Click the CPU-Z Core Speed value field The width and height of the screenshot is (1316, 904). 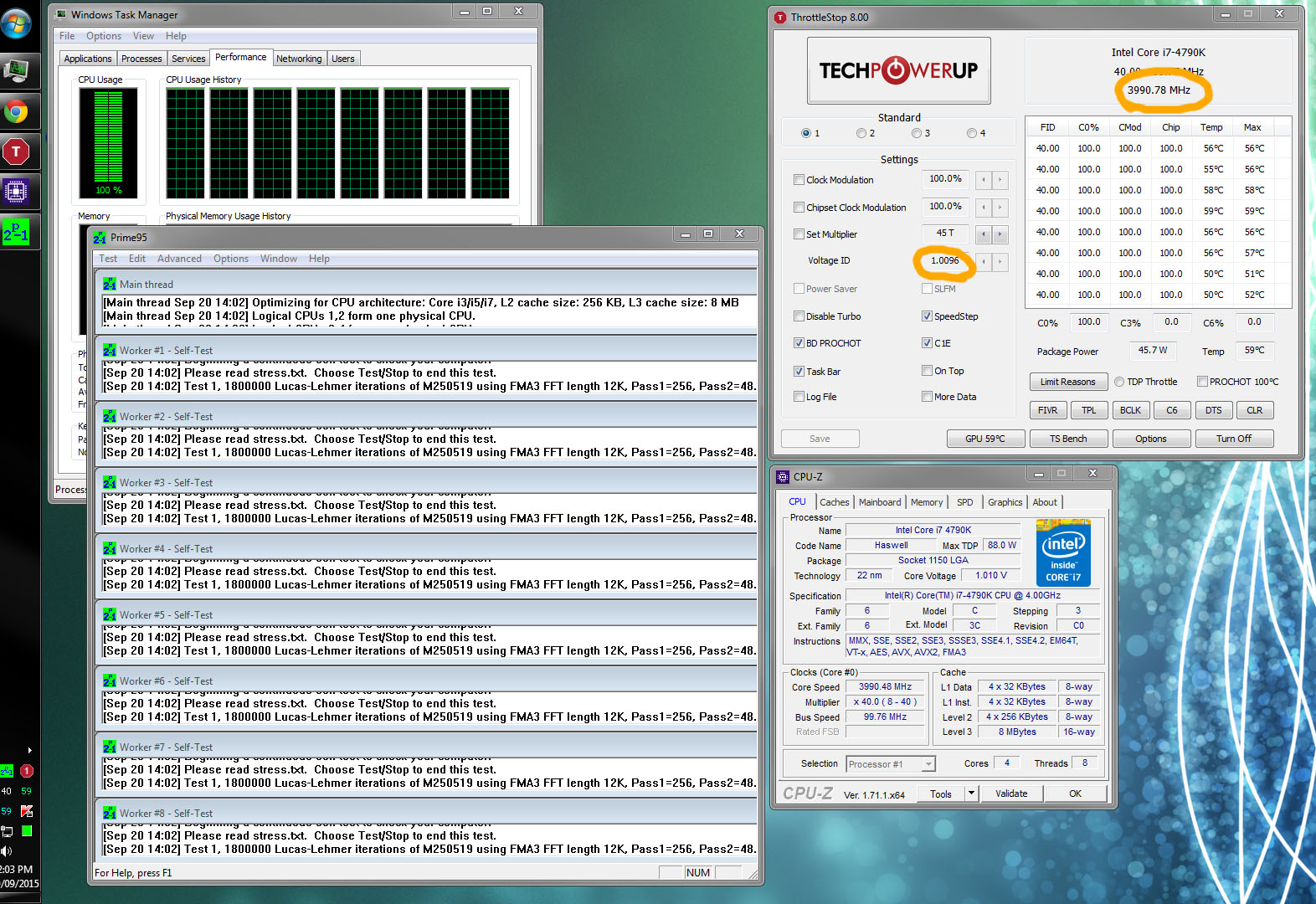tap(885, 686)
